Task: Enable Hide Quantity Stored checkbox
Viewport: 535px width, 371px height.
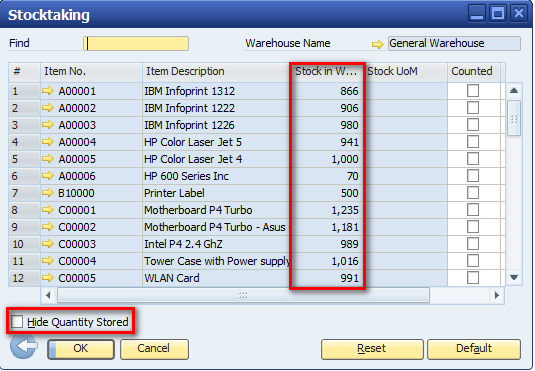Action: [x=17, y=322]
